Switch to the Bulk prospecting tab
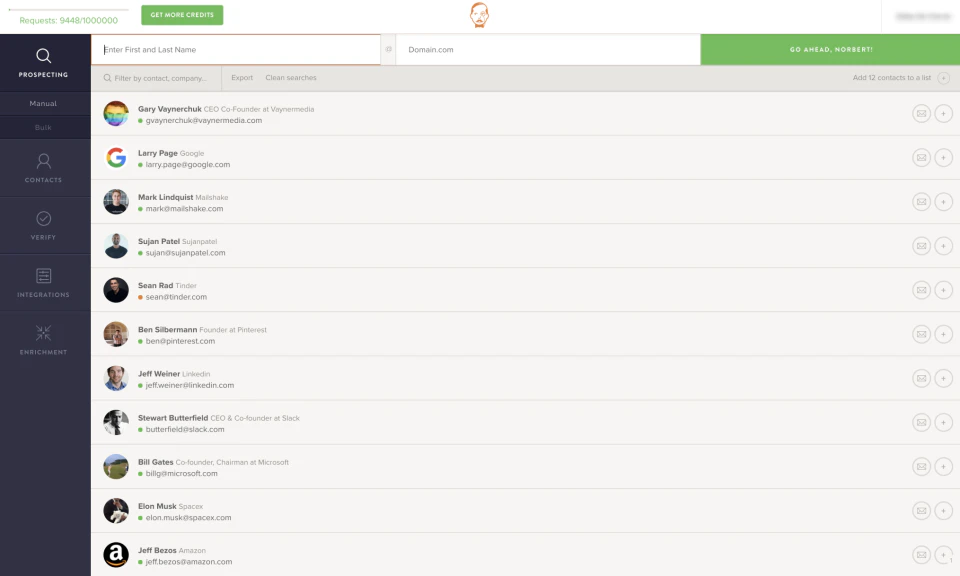This screenshot has width=960, height=576. [x=43, y=127]
